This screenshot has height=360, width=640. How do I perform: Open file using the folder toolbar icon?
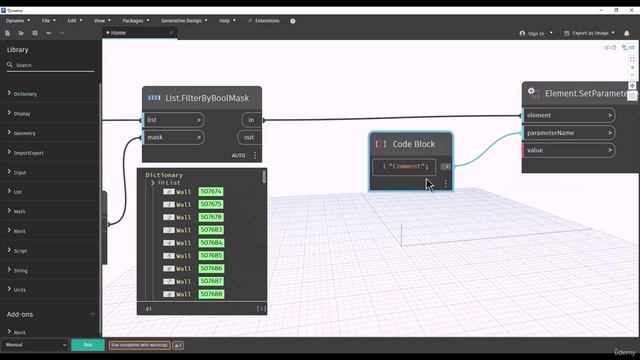click(x=21, y=33)
